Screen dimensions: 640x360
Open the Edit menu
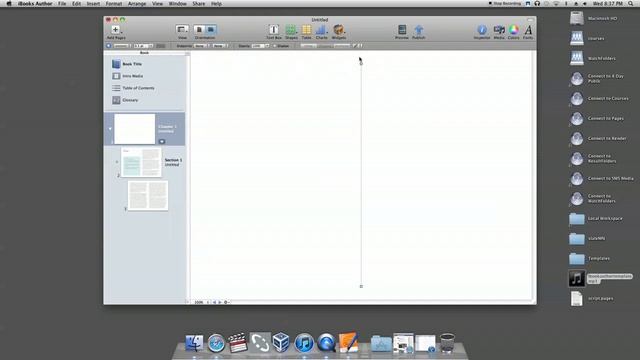[76, 4]
